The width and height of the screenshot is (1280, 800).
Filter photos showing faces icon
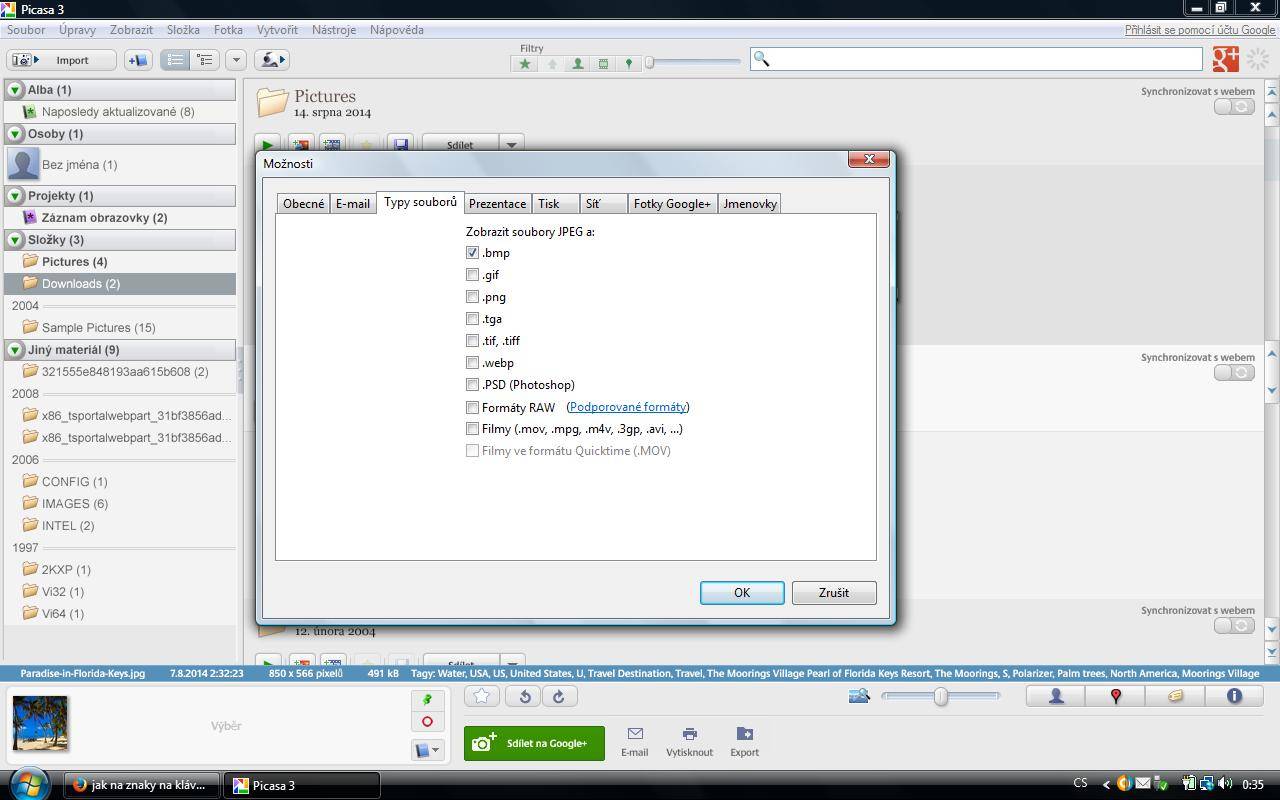click(x=577, y=64)
